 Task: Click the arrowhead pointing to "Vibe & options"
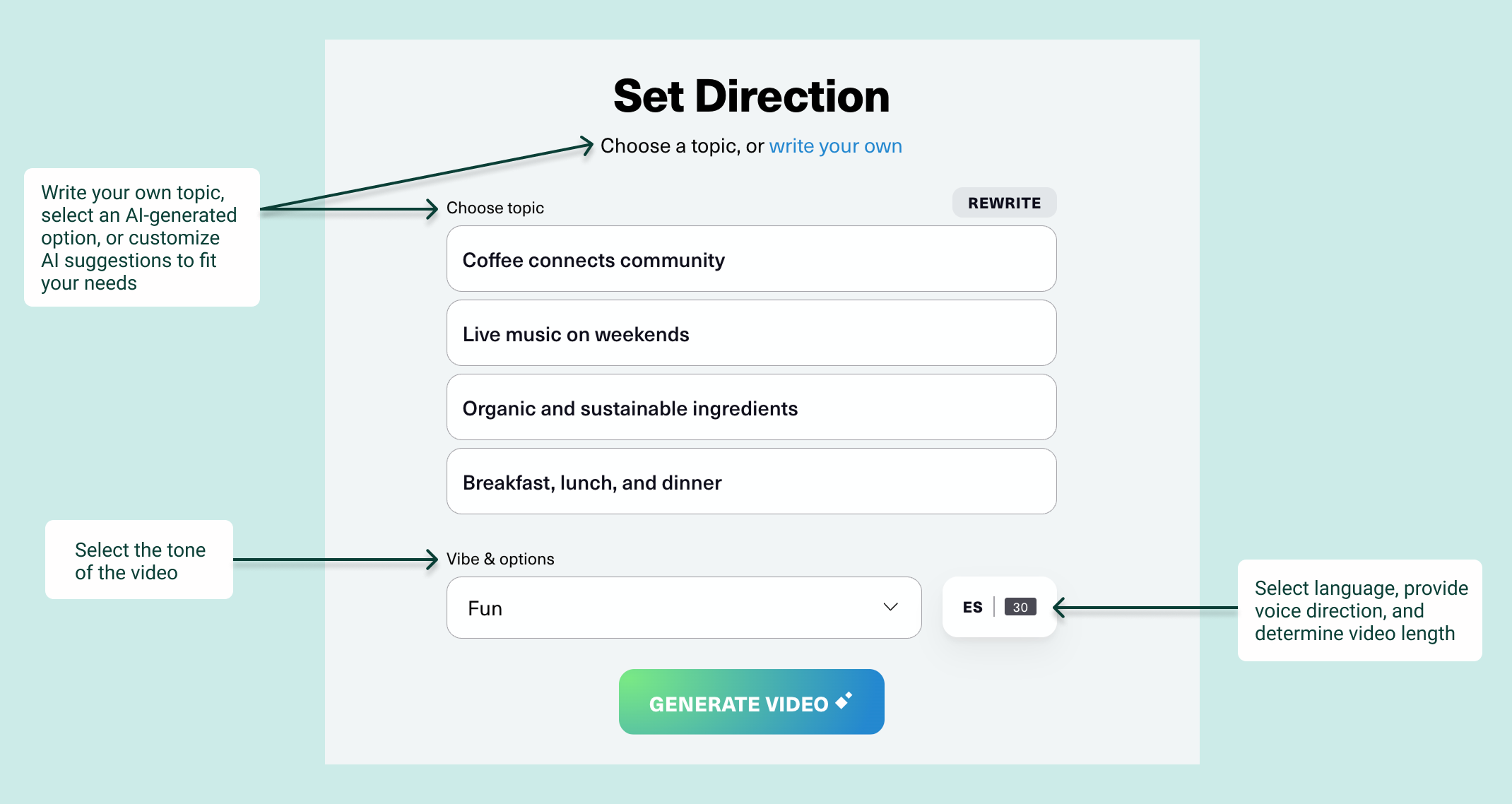coord(432,560)
